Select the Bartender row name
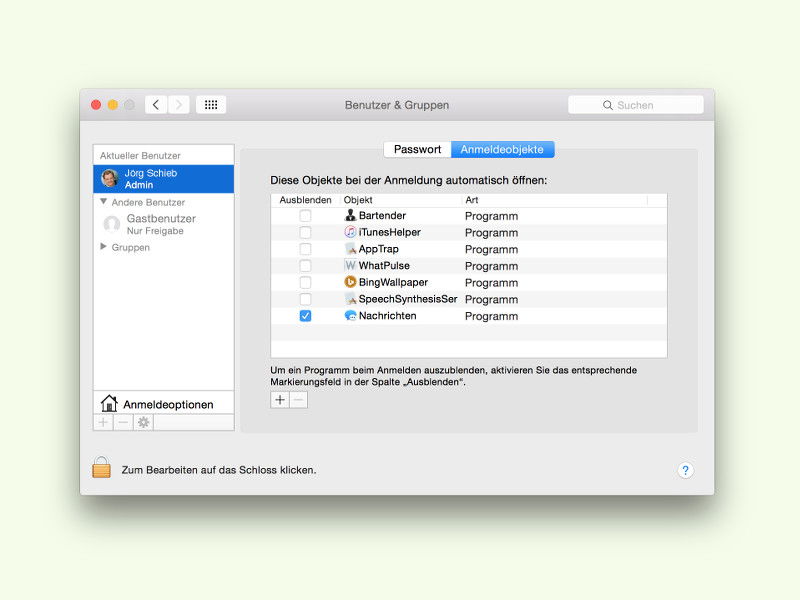Viewport: 800px width, 600px height. [x=382, y=215]
